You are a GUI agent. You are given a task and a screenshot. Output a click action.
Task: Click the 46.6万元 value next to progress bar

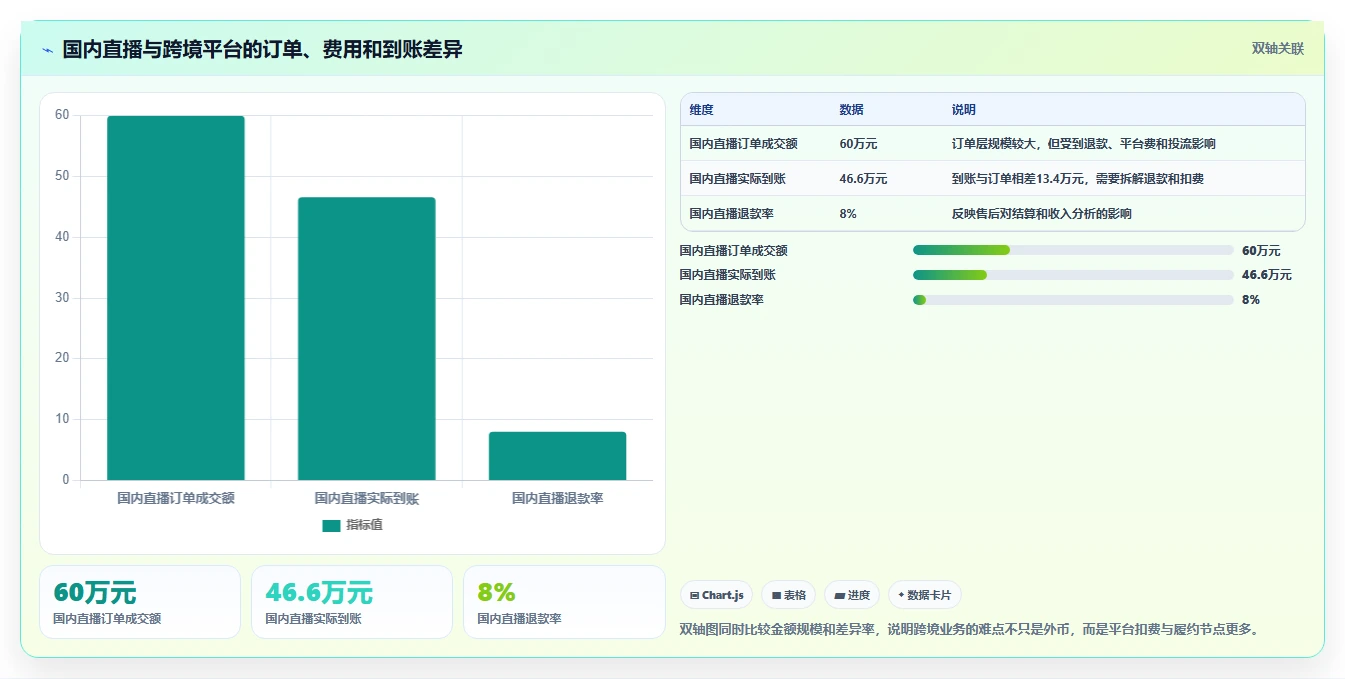[1267, 275]
